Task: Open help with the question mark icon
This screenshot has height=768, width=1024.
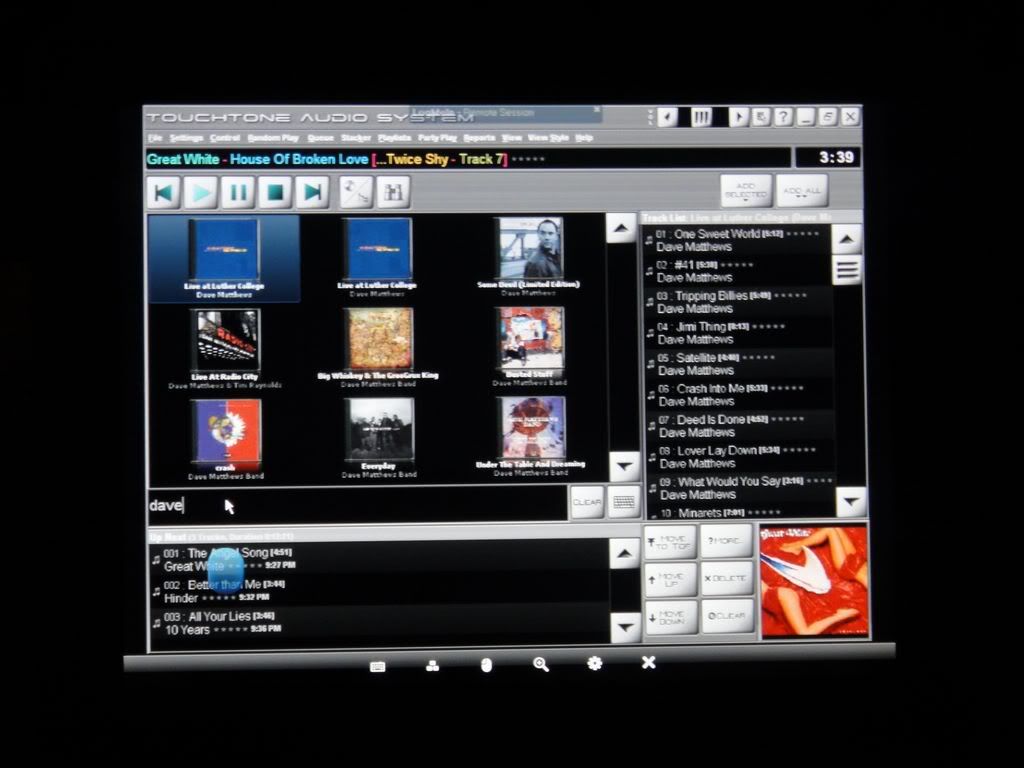Action: tap(783, 118)
